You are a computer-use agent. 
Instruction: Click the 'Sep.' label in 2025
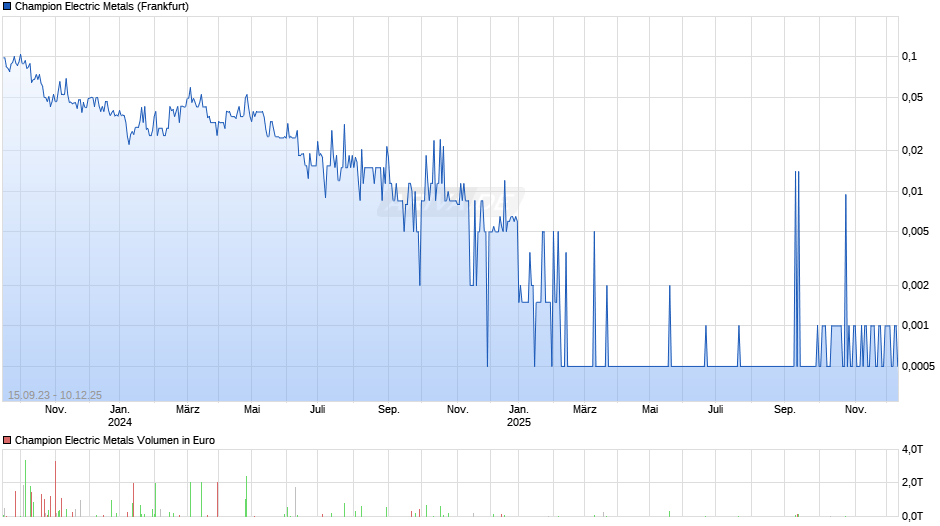tap(785, 410)
